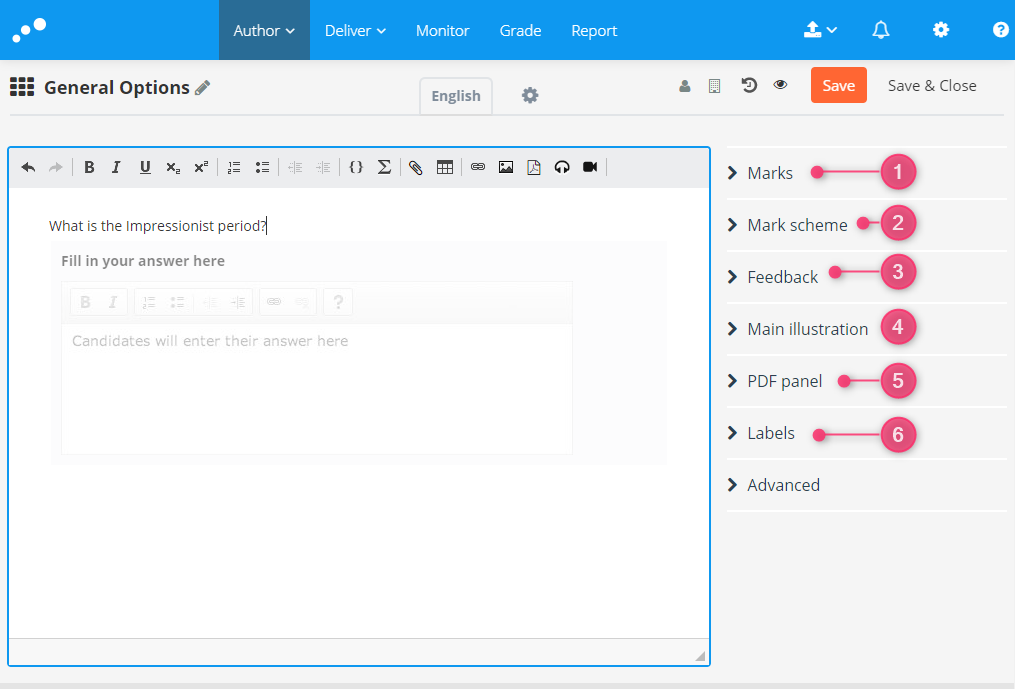Screen dimensions: 1015x689
Task: Go to Monitor
Action: click(x=443, y=30)
